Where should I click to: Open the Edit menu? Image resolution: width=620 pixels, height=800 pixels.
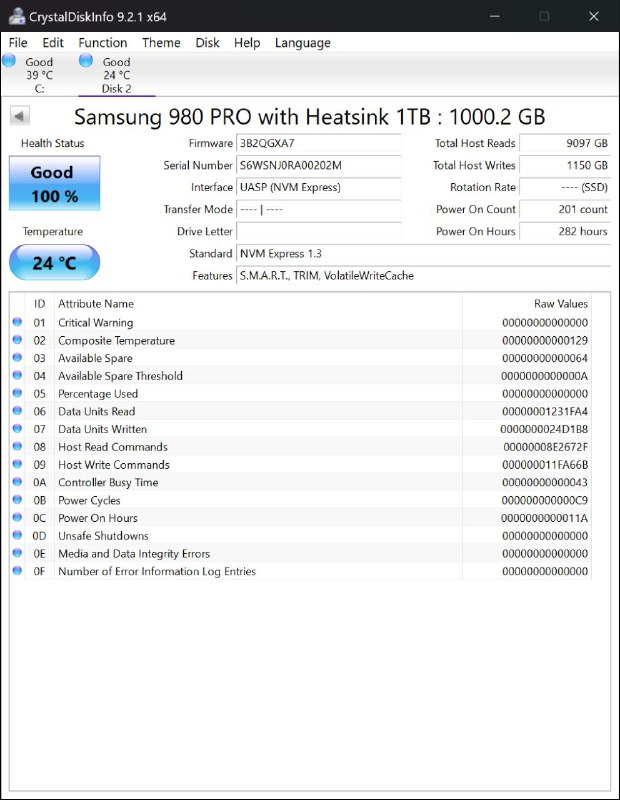[x=53, y=43]
